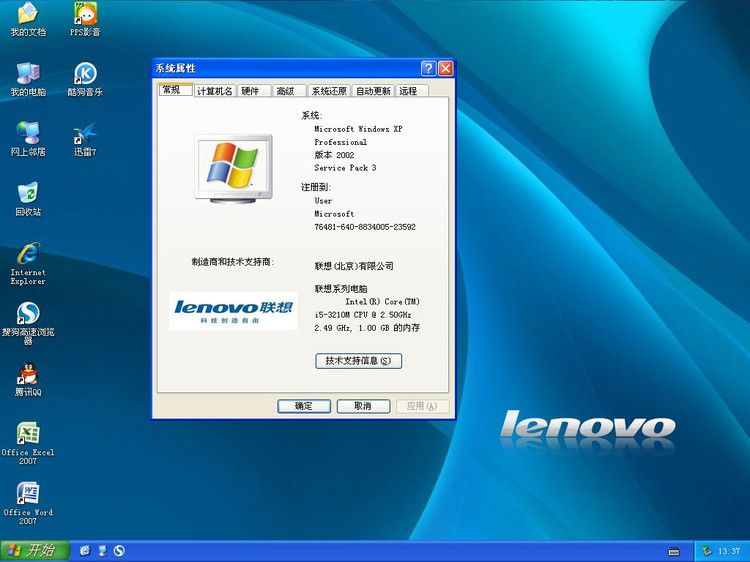Screen dimensions: 750x562
Task: Open the 远程 tab
Action: [x=412, y=91]
